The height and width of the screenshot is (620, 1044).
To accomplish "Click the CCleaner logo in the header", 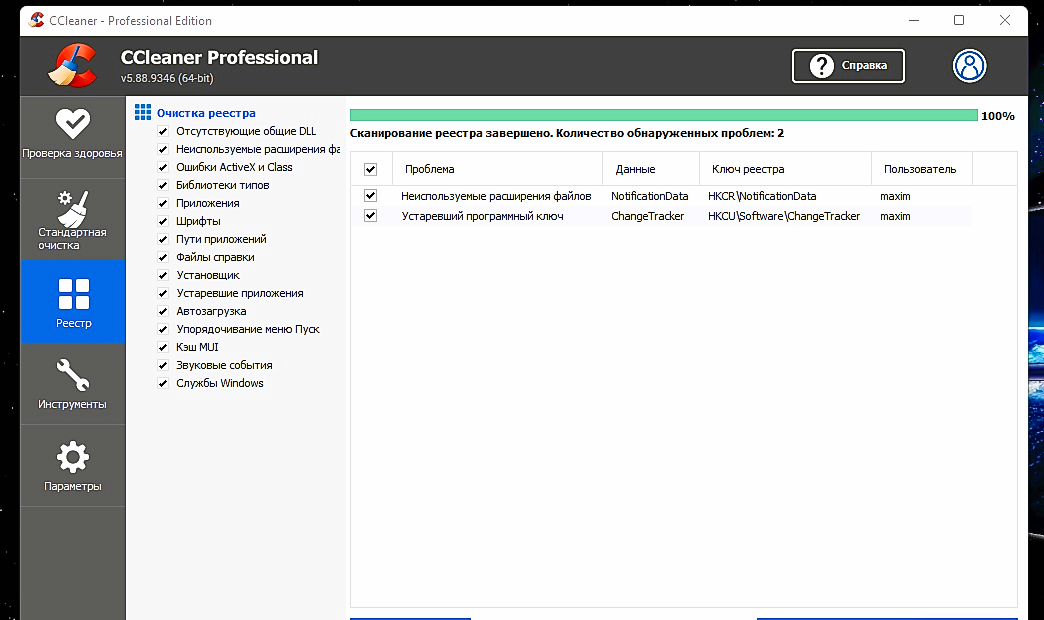I will (72, 65).
